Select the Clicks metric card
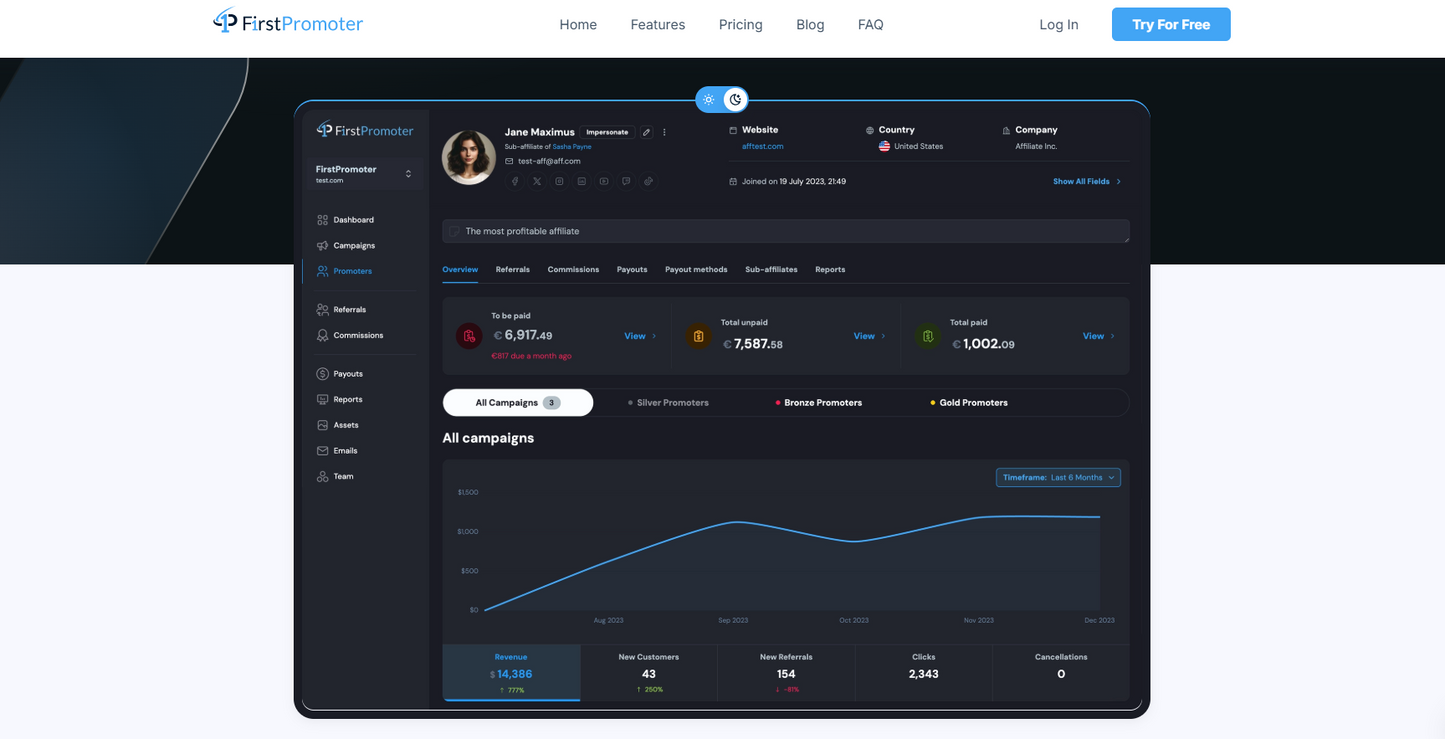The height and width of the screenshot is (739, 1445). coord(924,673)
